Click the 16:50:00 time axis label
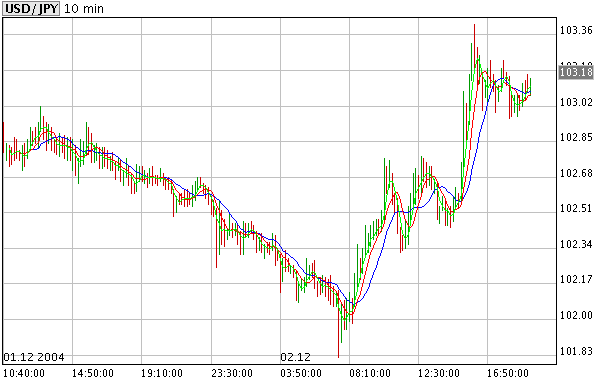This screenshot has width=600, height=381. [x=507, y=373]
